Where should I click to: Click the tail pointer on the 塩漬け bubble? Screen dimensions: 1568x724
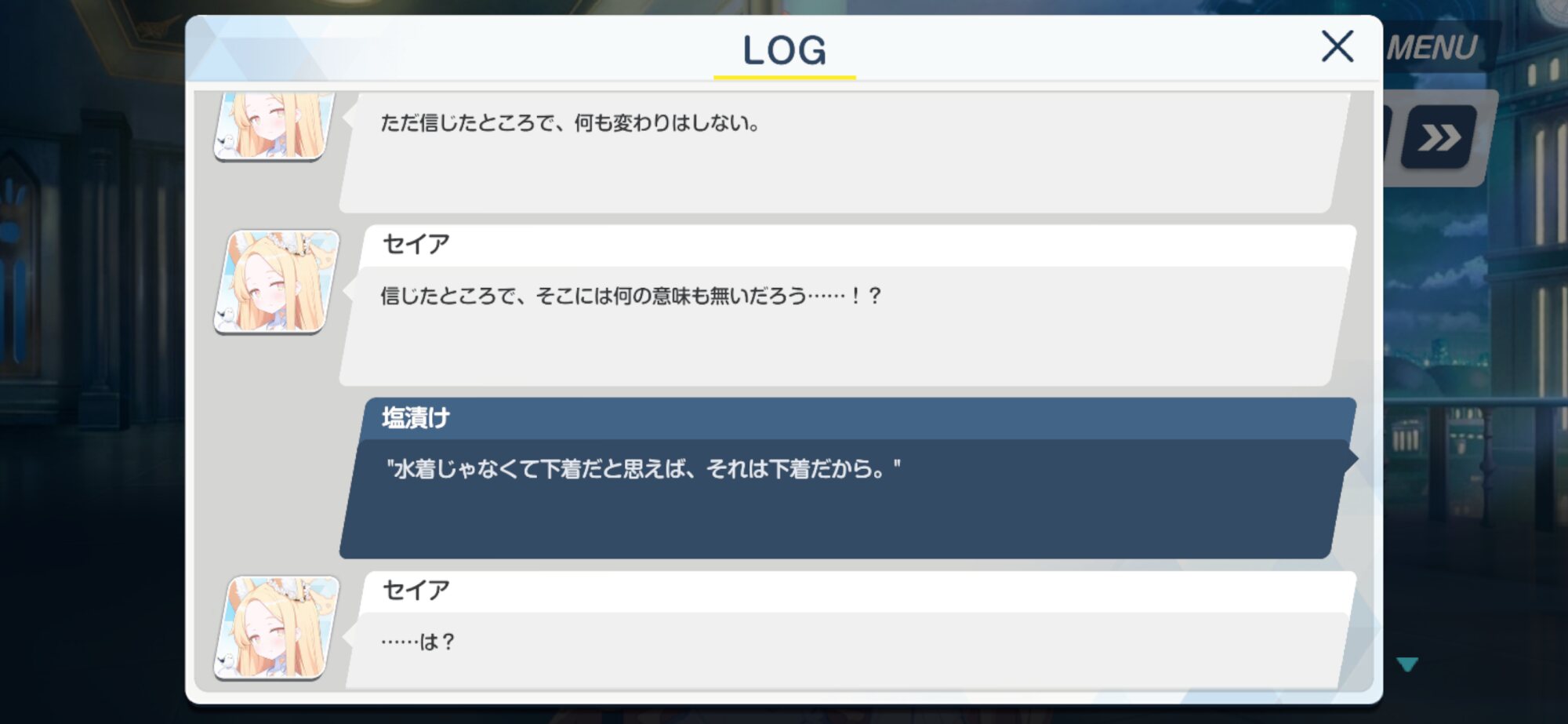1350,458
